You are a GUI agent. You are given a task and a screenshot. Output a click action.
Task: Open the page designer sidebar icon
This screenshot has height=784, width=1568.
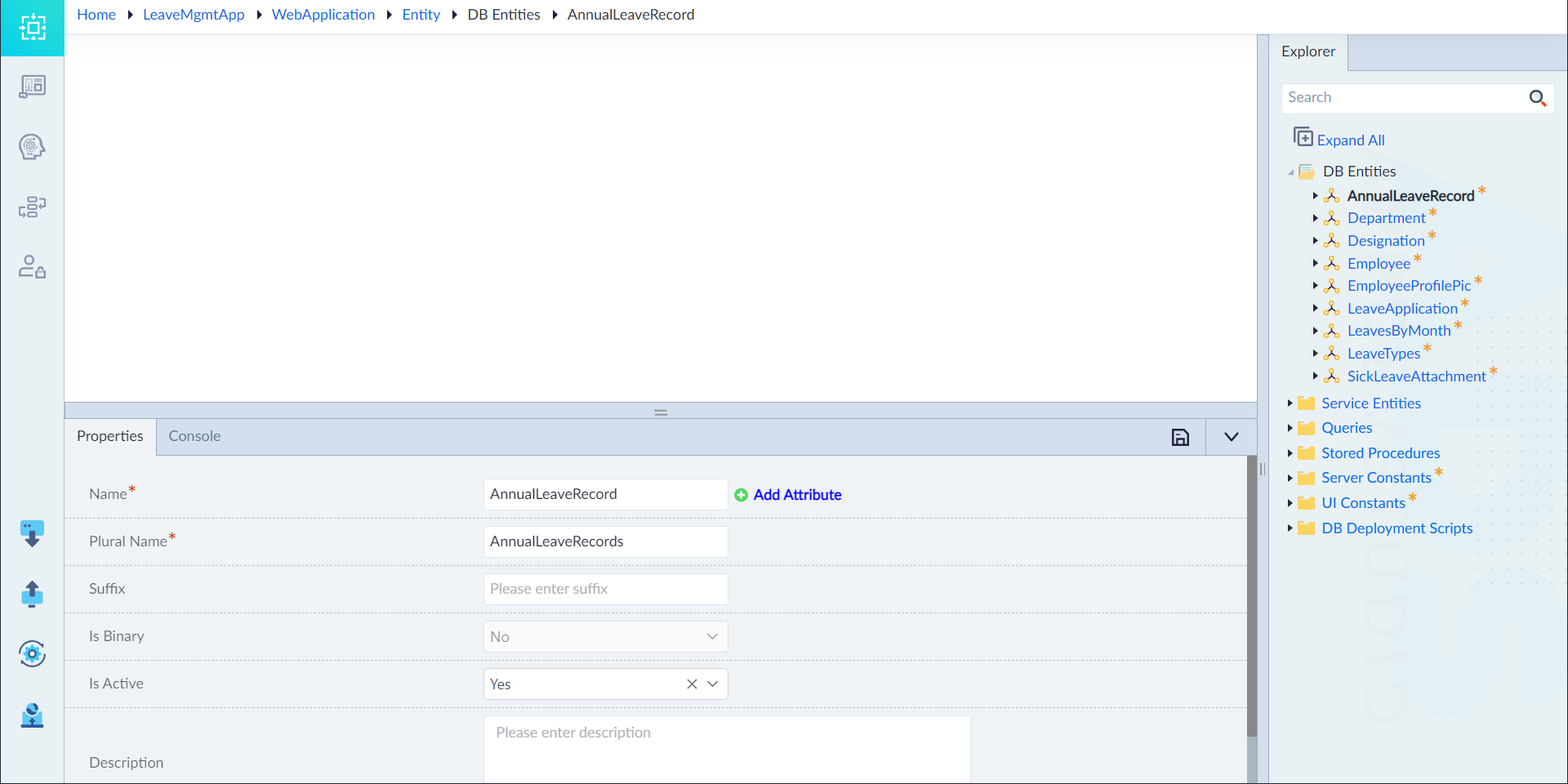[32, 87]
